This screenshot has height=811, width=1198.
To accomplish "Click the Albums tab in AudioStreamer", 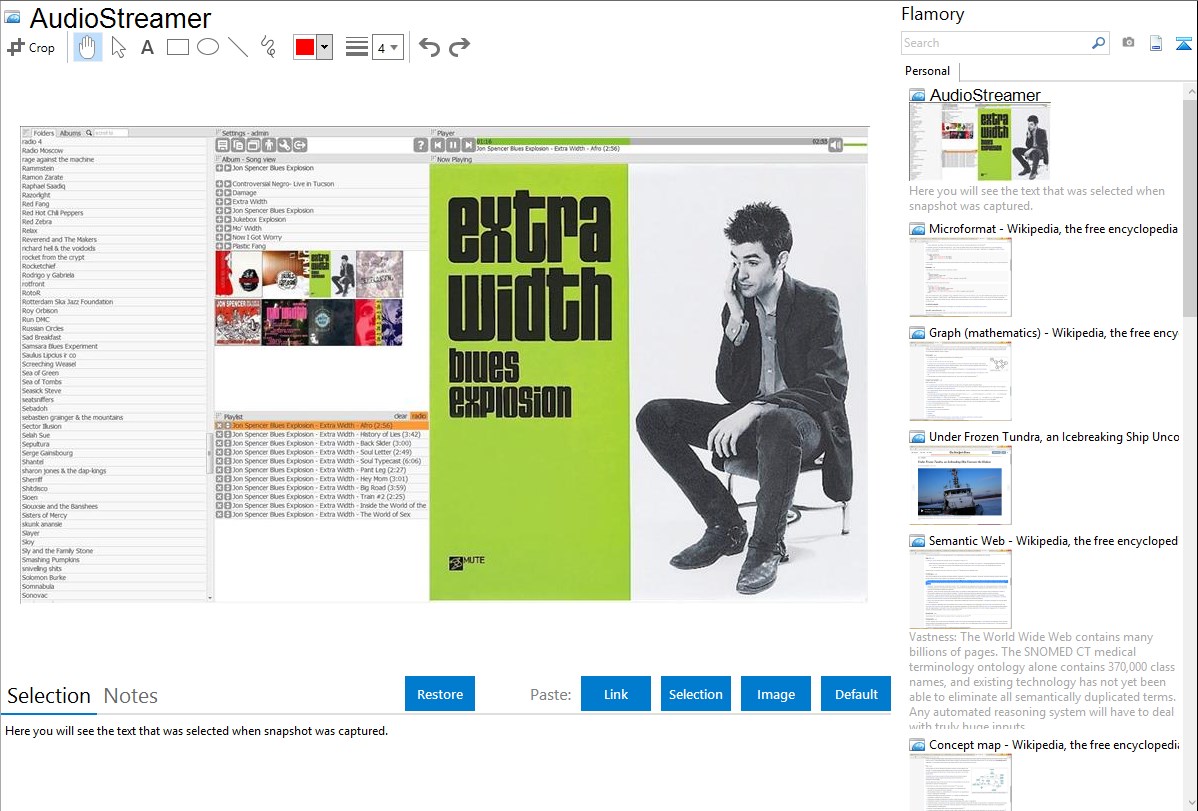I will (70, 133).
